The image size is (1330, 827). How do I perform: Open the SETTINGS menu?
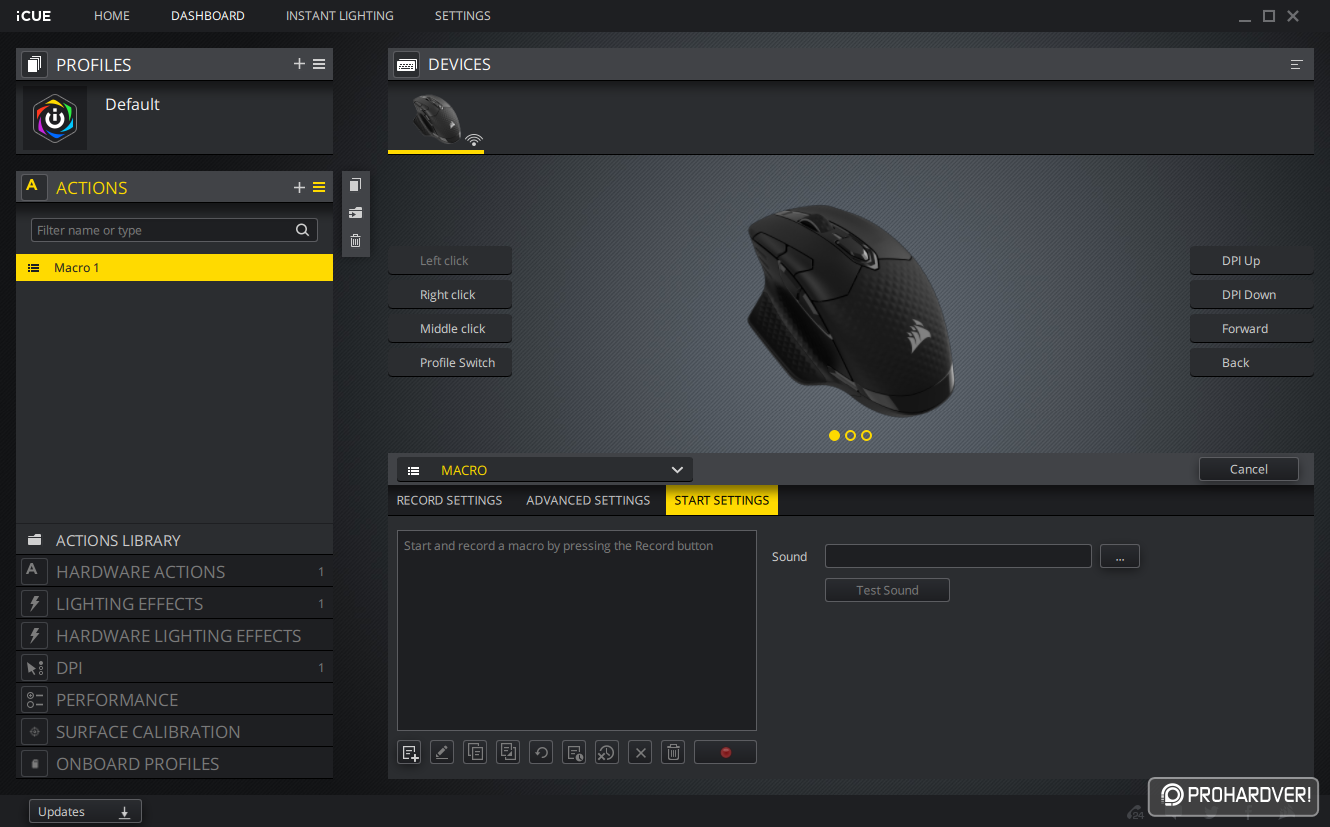pos(463,16)
